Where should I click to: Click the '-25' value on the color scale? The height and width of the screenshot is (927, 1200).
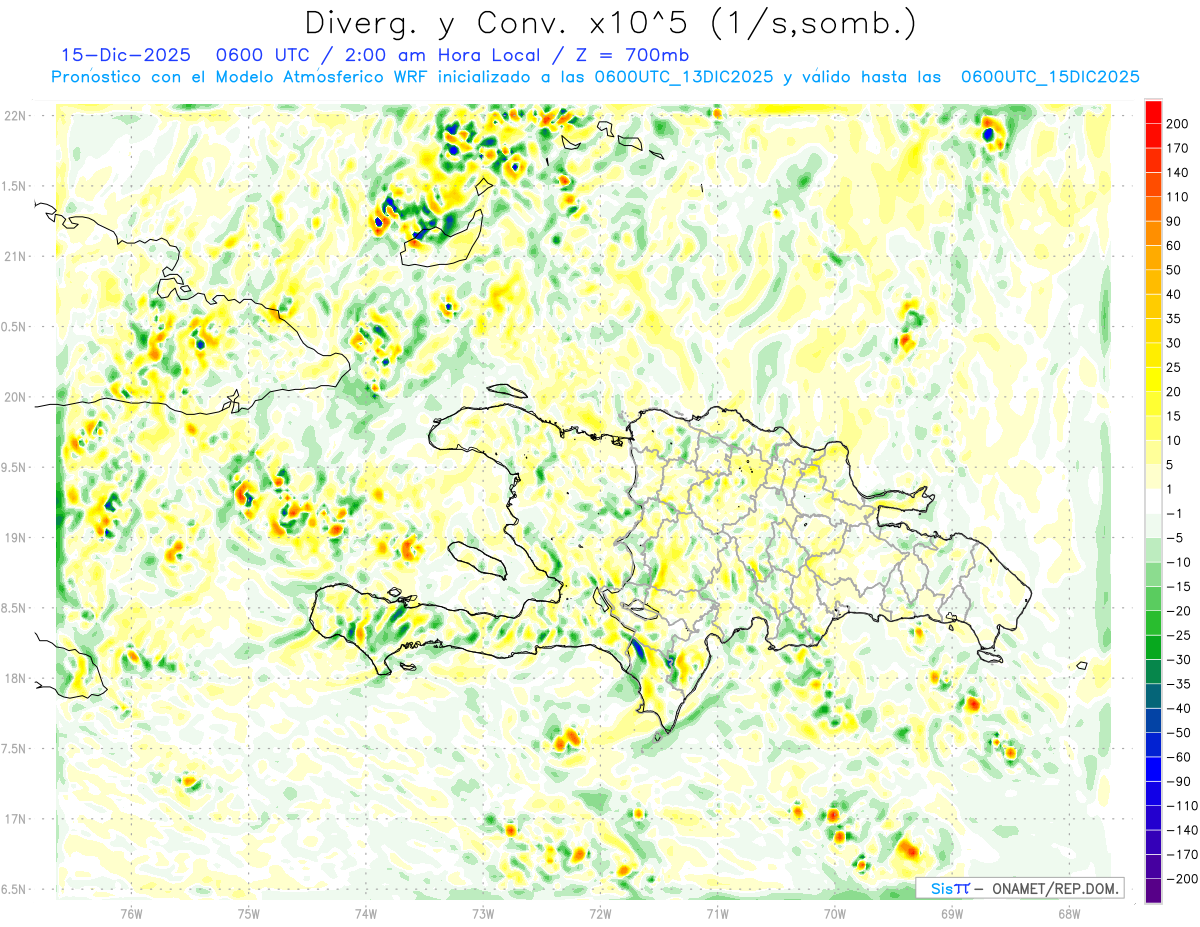click(1180, 636)
